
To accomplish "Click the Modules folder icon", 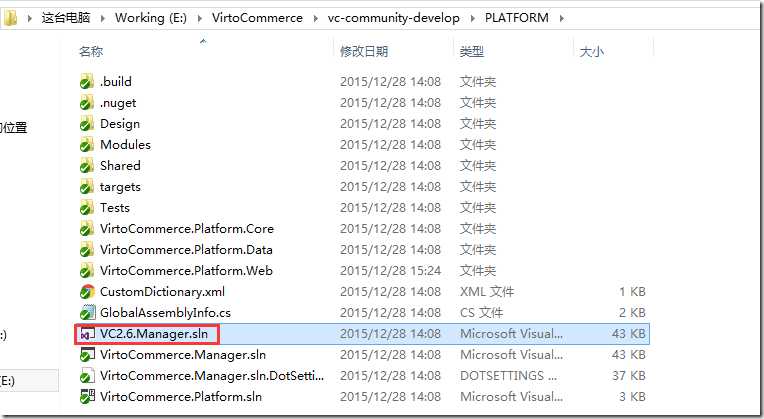I will pyautogui.click(x=87, y=145).
